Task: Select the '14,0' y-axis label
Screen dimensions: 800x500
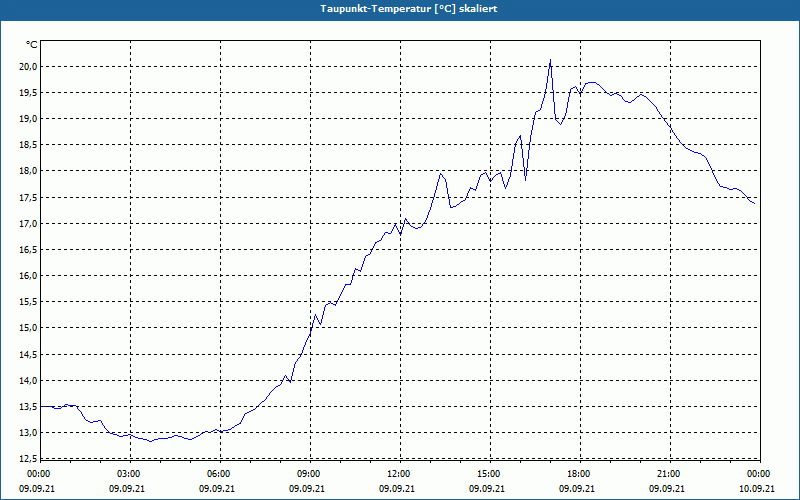Action: click(29, 380)
